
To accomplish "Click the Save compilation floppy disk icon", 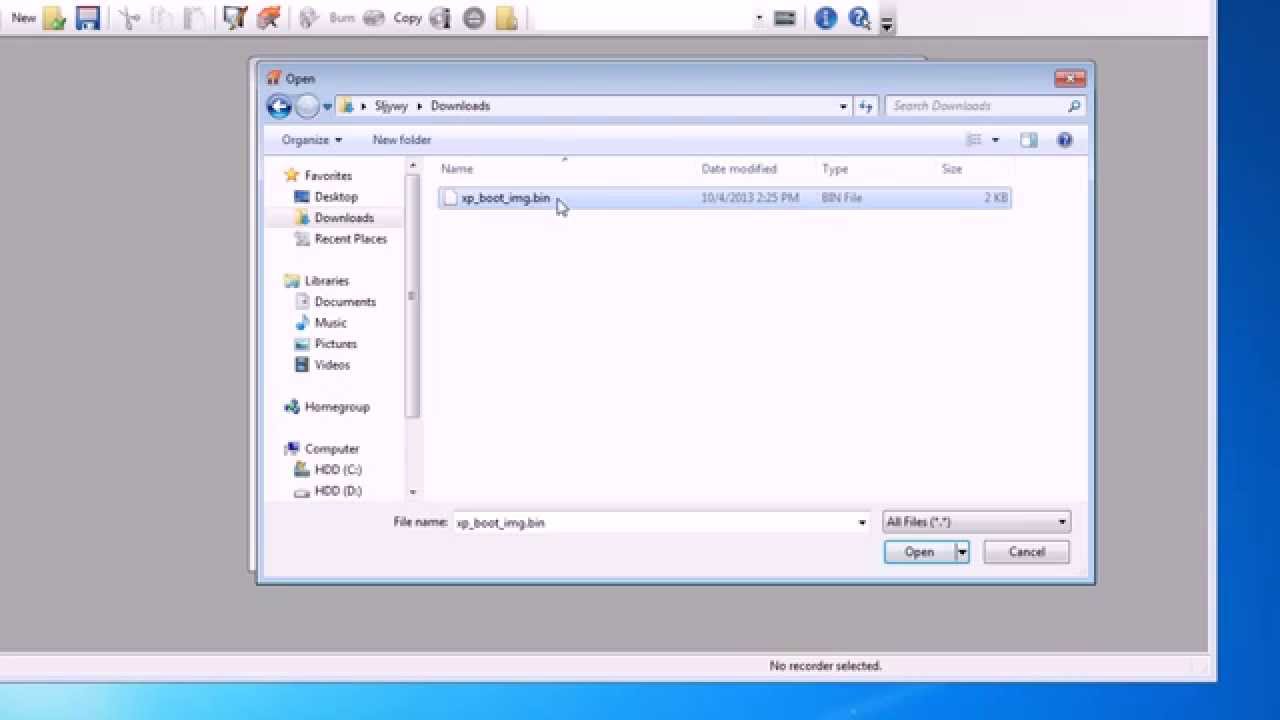I will 88,17.
